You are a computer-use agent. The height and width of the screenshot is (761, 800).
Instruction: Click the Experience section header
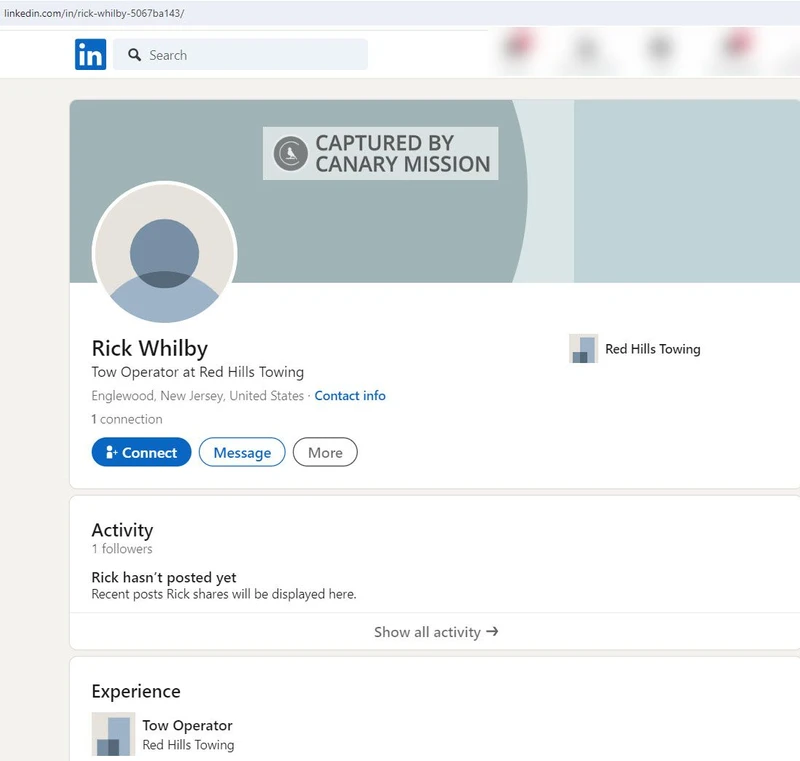pyautogui.click(x=135, y=691)
